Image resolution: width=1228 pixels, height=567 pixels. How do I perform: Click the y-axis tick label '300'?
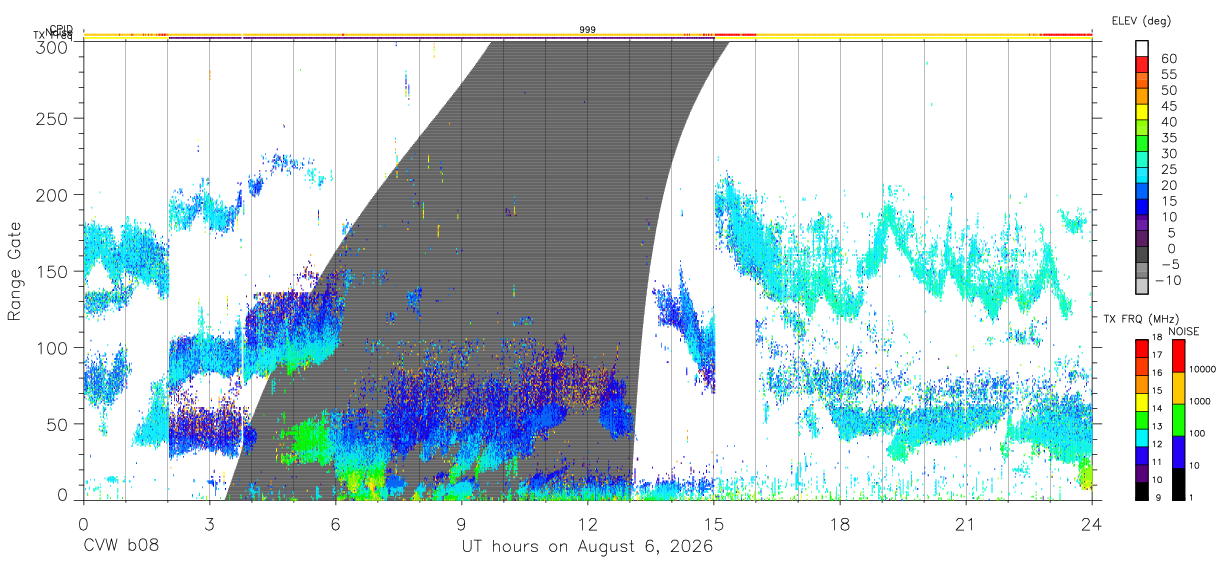click(52, 47)
